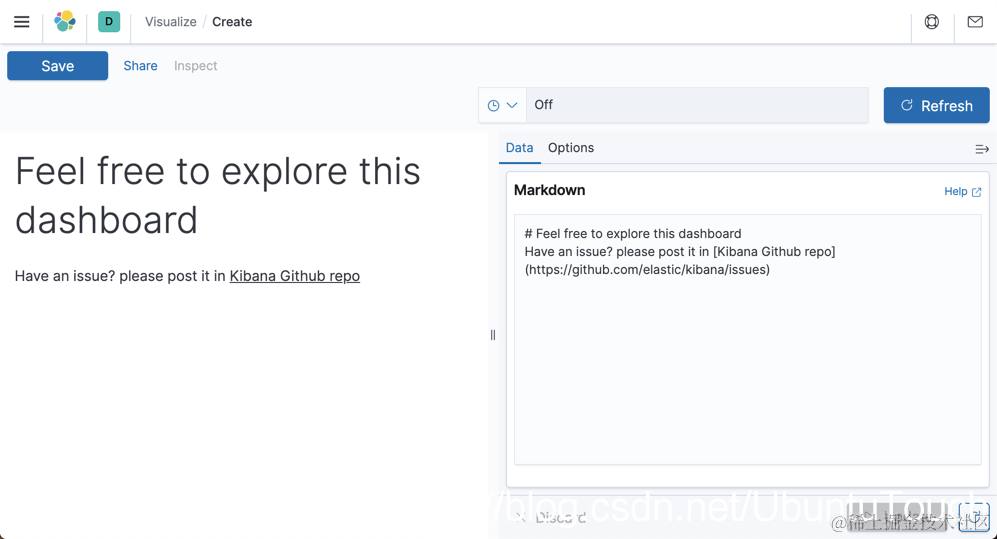
Task: Collapse the editor sidebar arrow icon
Action: point(982,149)
